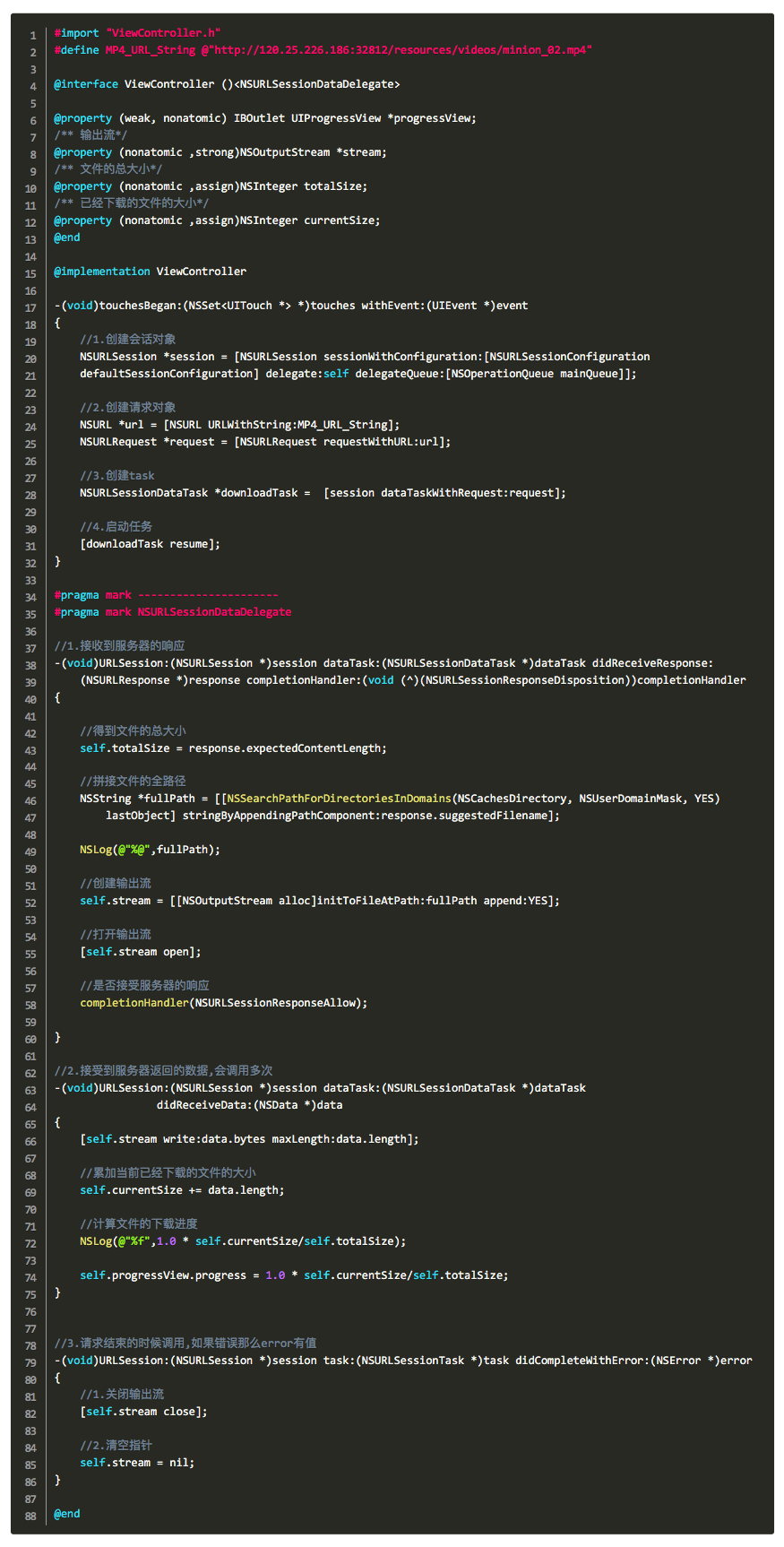Click the NSLog(@"%f" progress statement
The width and height of the screenshot is (784, 1547).
(x=243, y=1241)
